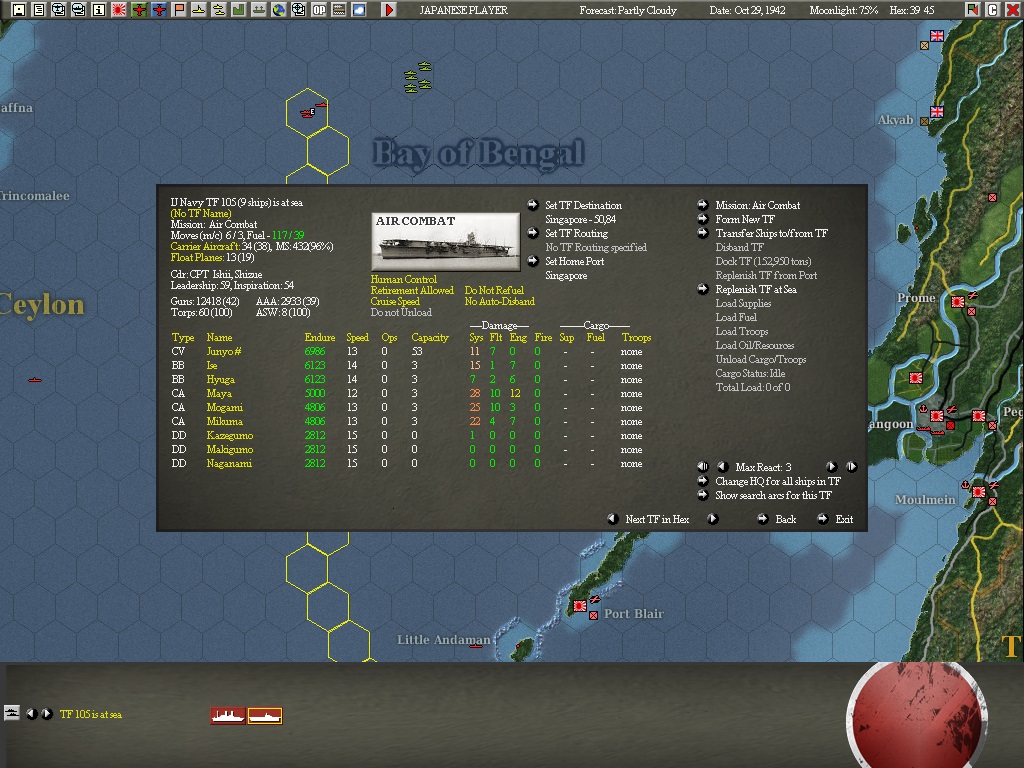
Task: Toggle the Retirement Allowed setting
Action: click(x=412, y=290)
